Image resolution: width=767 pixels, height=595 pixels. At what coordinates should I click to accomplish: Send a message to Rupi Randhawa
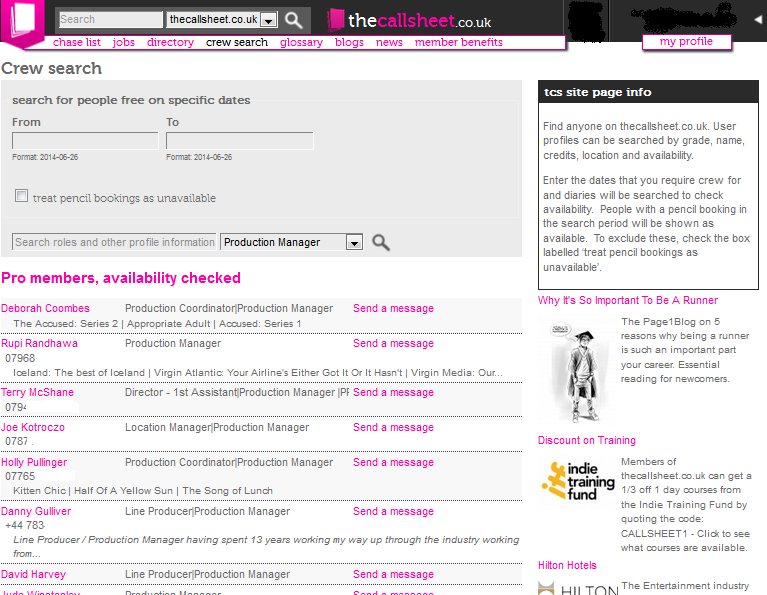tap(393, 343)
